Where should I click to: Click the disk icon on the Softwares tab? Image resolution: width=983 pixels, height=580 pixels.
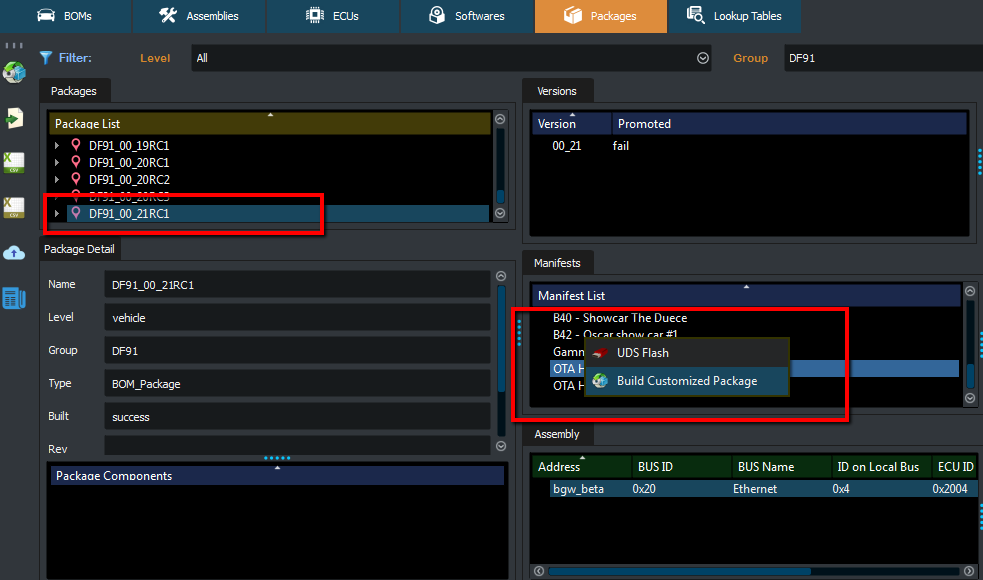pos(437,15)
